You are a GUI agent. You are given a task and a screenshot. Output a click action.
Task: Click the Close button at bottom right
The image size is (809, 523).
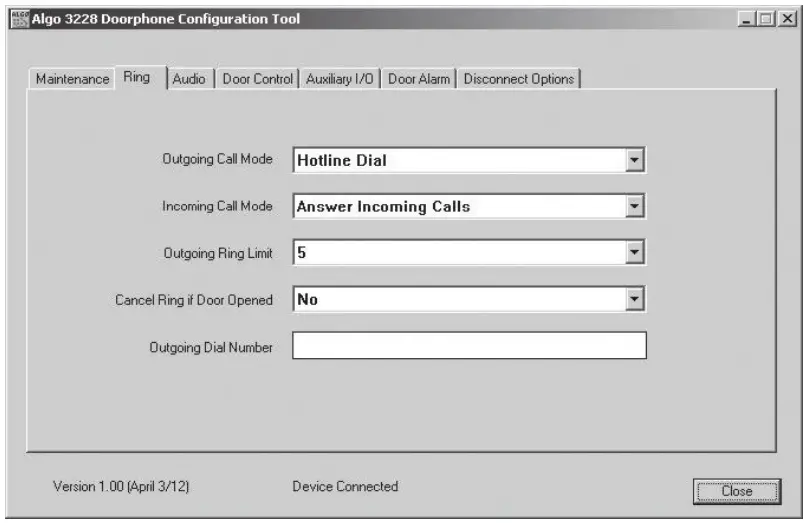coord(737,491)
